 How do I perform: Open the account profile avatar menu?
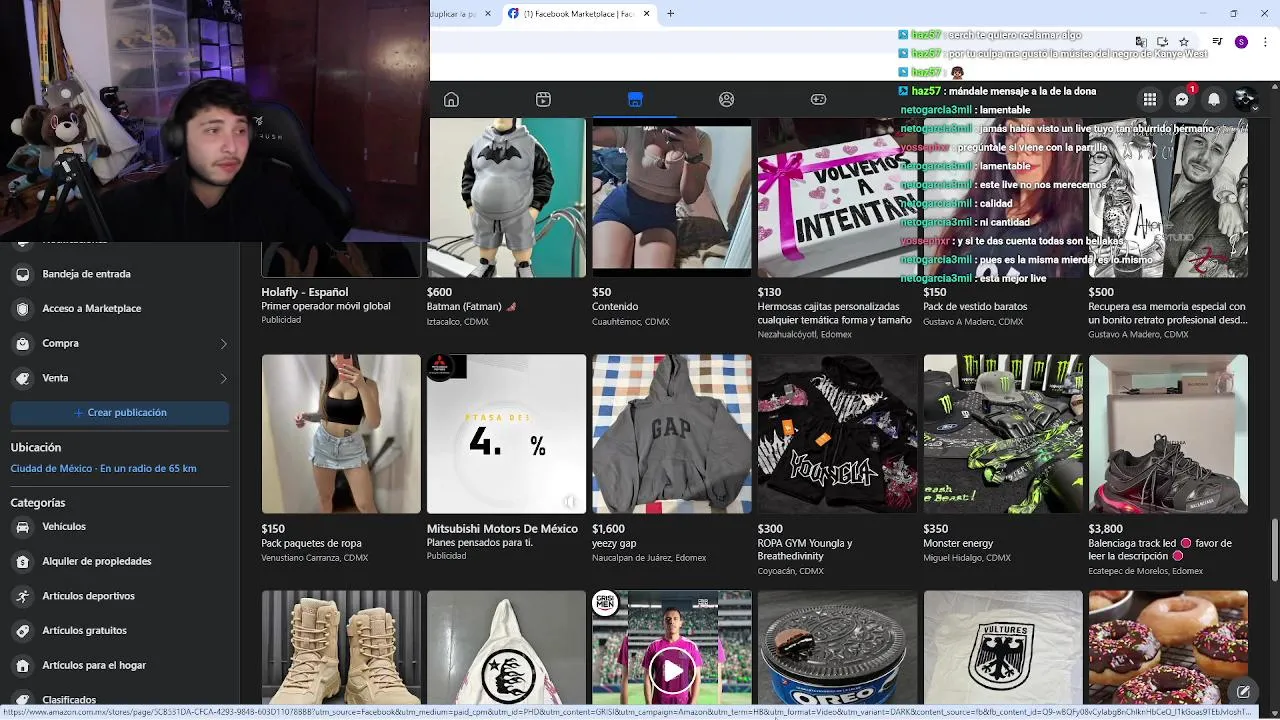[1246, 99]
